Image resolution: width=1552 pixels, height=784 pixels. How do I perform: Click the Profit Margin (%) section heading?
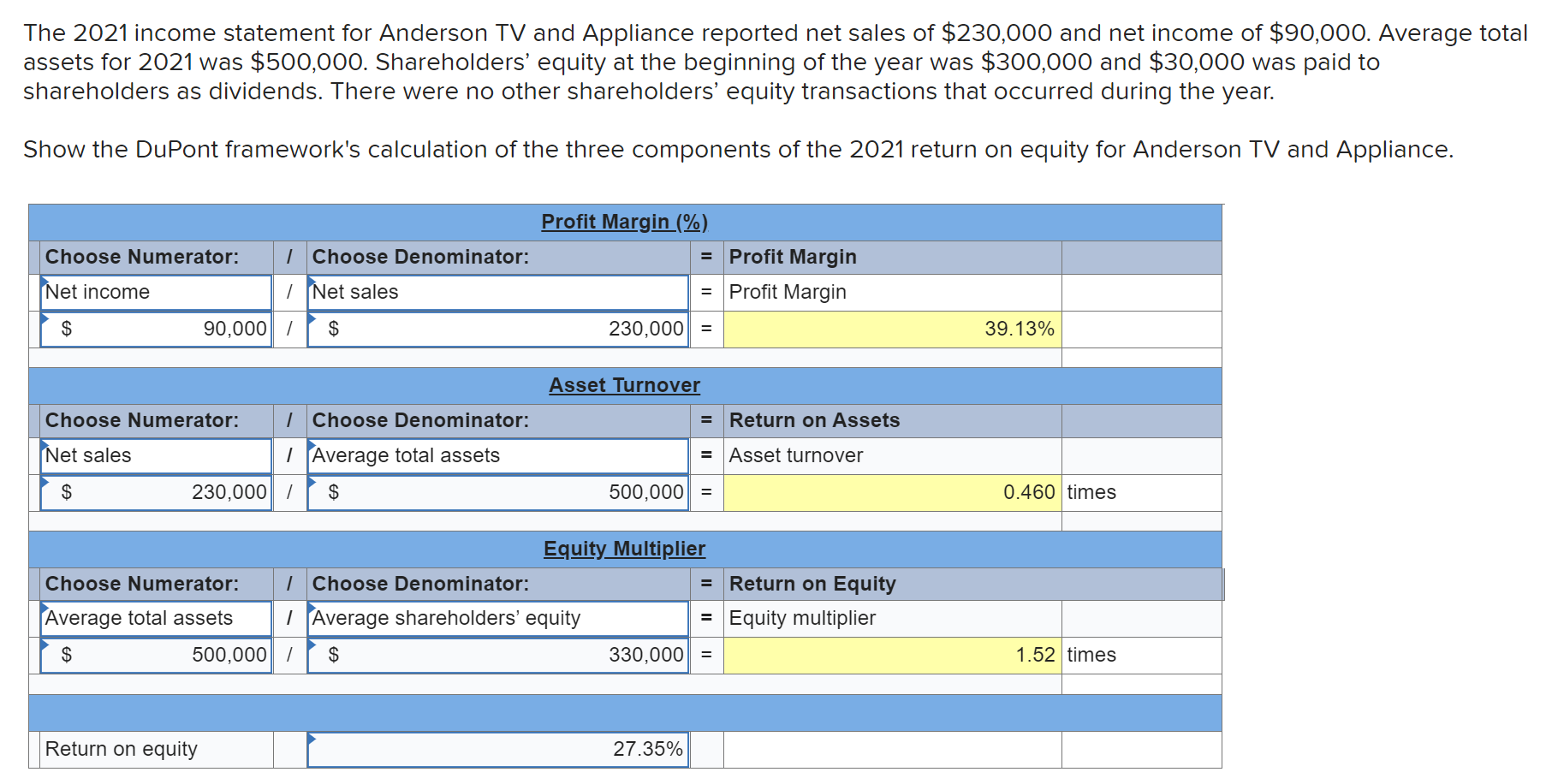click(x=624, y=222)
